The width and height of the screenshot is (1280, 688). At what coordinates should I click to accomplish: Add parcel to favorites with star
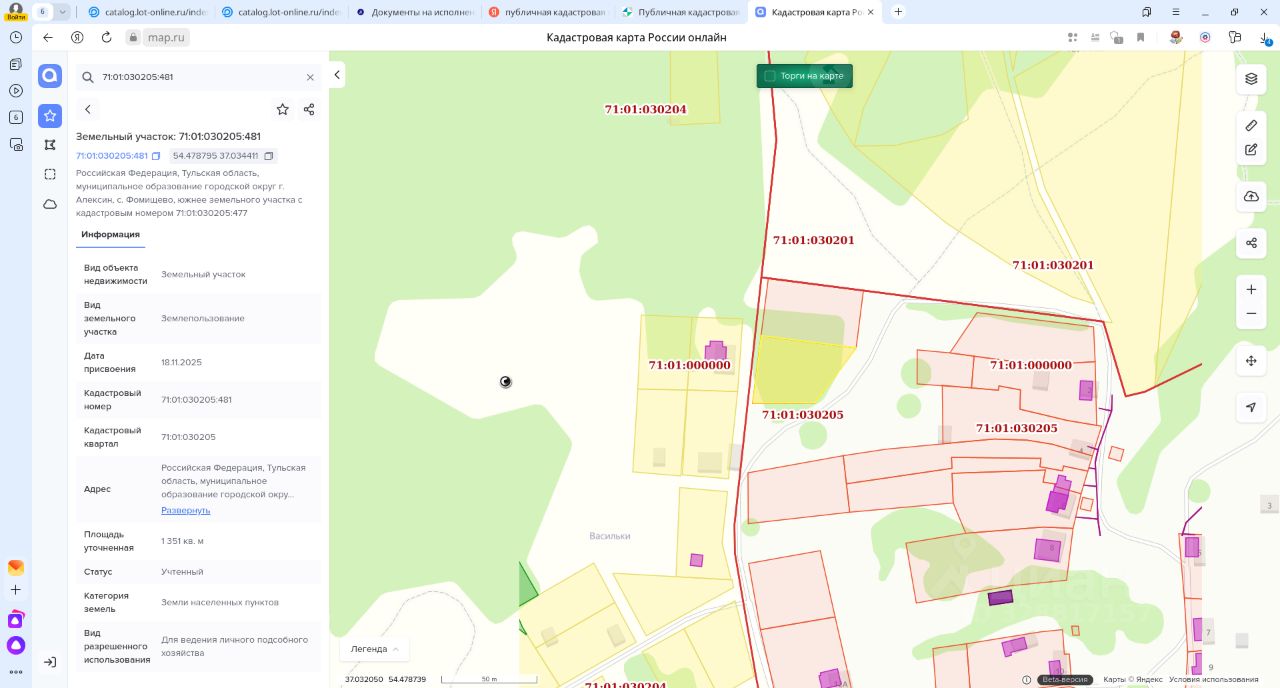[x=283, y=110]
